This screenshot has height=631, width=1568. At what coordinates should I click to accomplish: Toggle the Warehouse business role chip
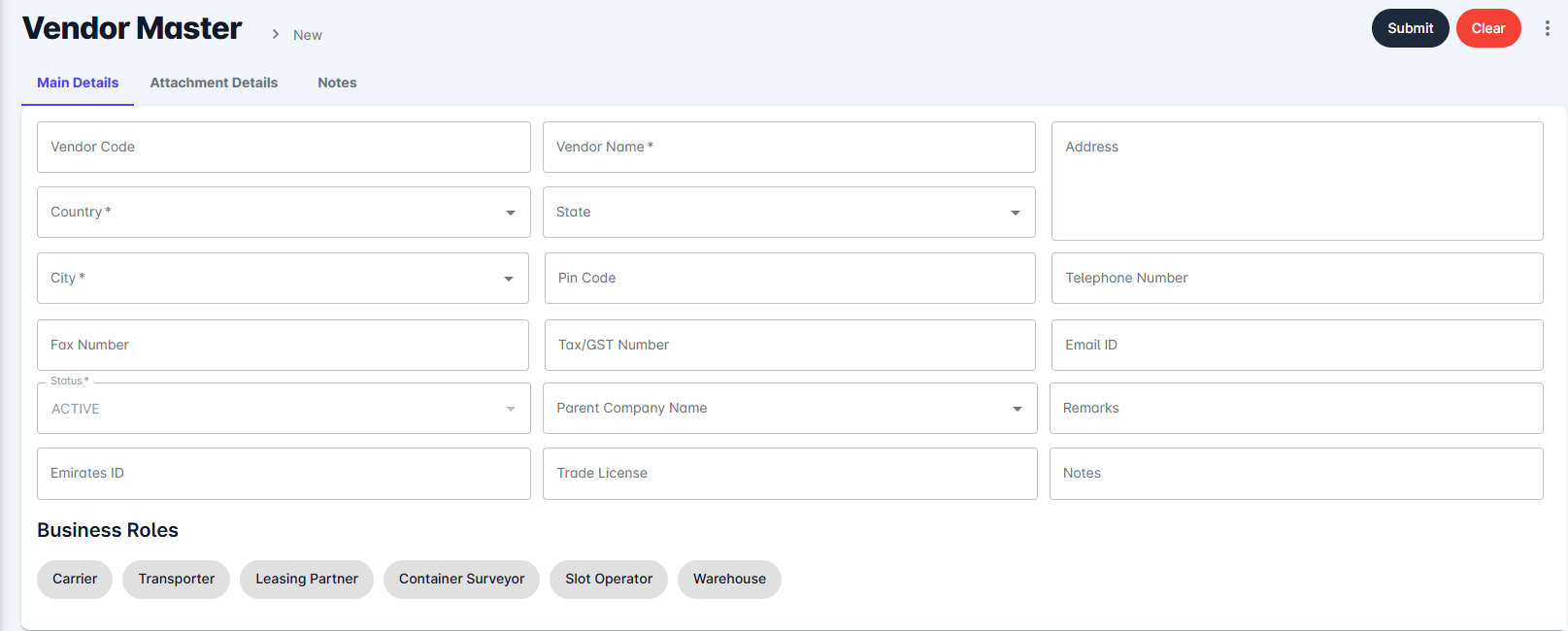[x=729, y=580]
